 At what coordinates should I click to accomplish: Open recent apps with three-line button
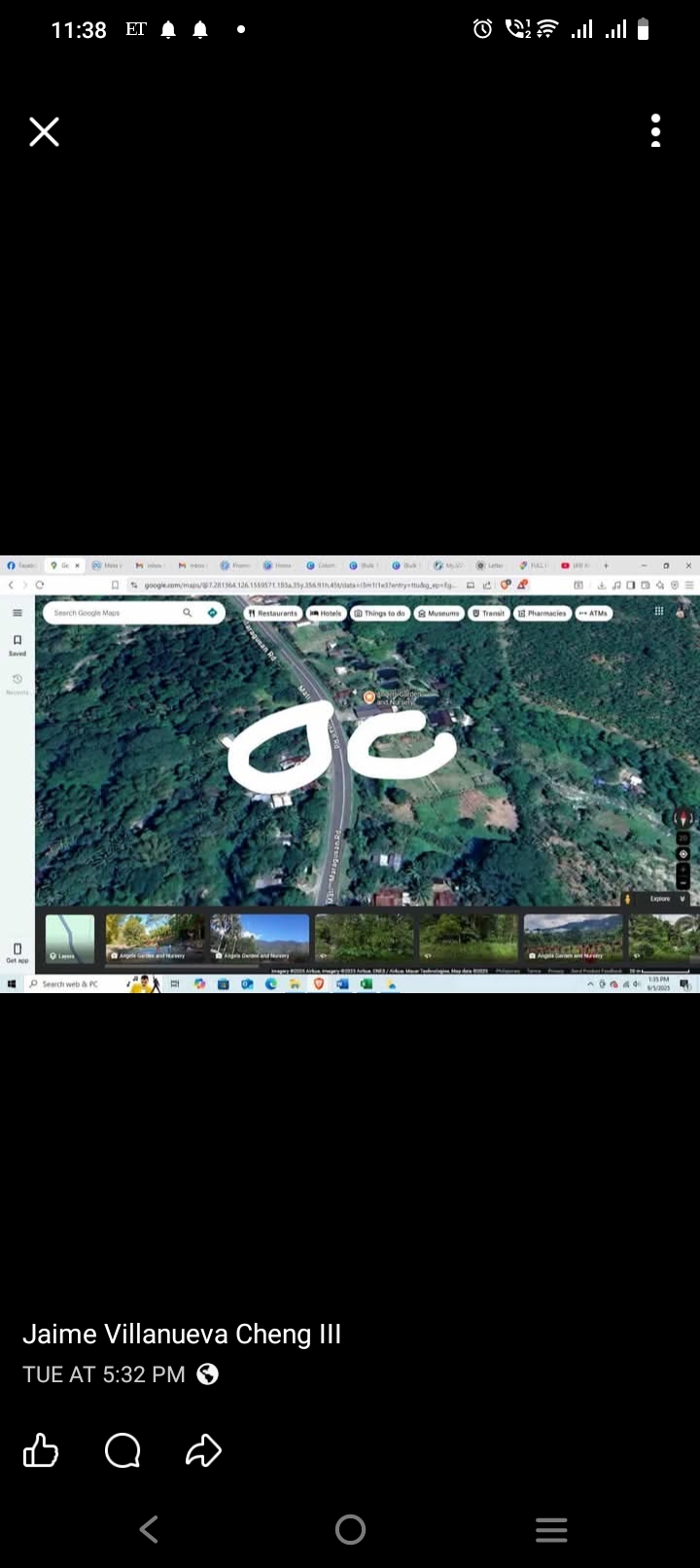click(x=551, y=1530)
